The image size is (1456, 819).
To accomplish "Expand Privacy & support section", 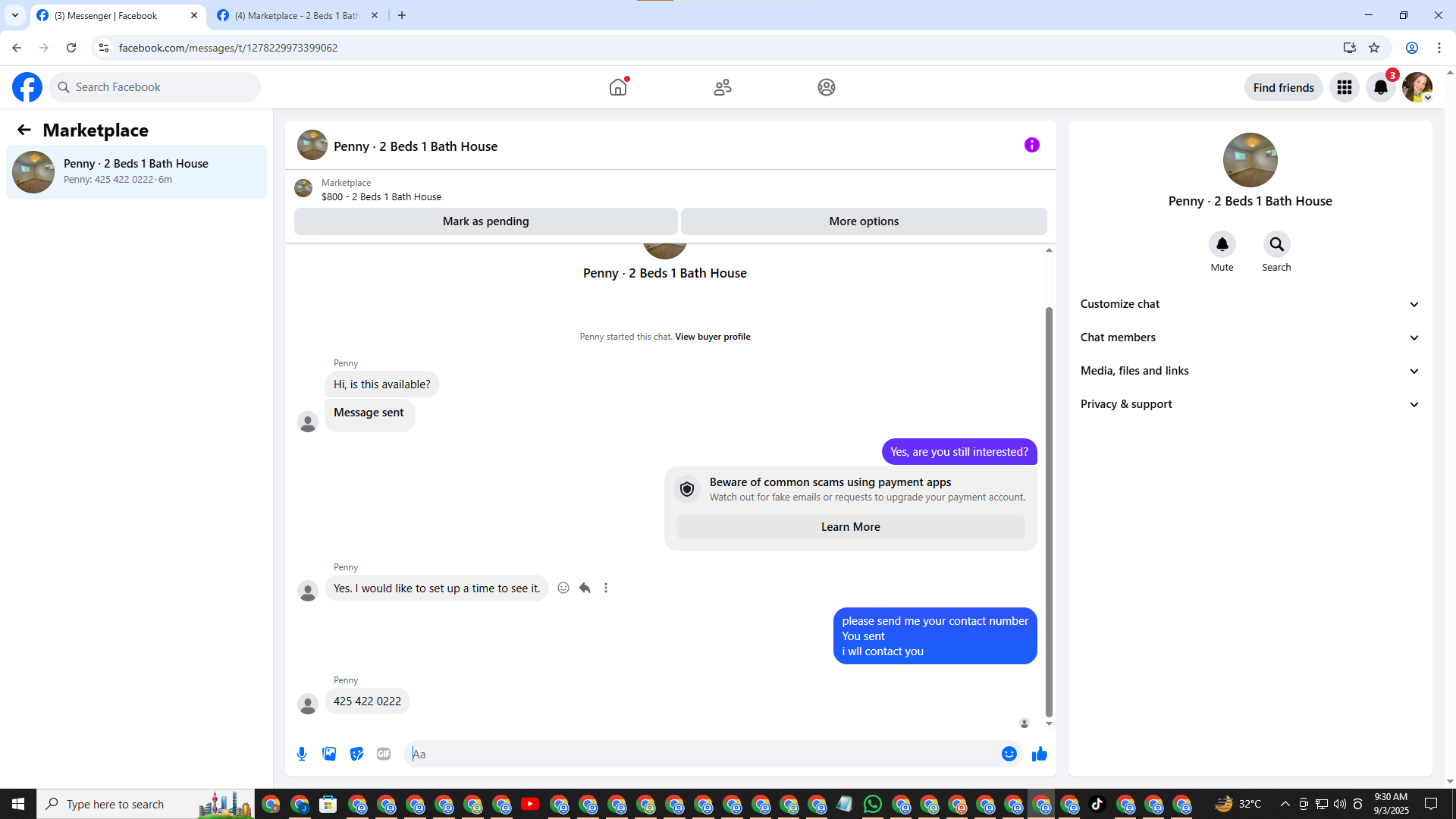I will pyautogui.click(x=1250, y=404).
